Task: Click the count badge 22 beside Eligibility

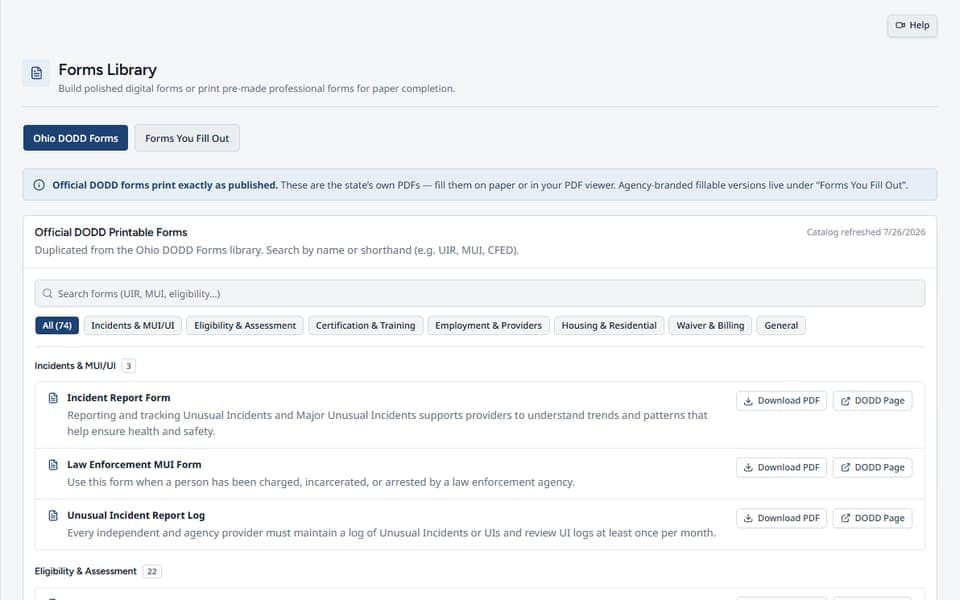Action: (152, 571)
